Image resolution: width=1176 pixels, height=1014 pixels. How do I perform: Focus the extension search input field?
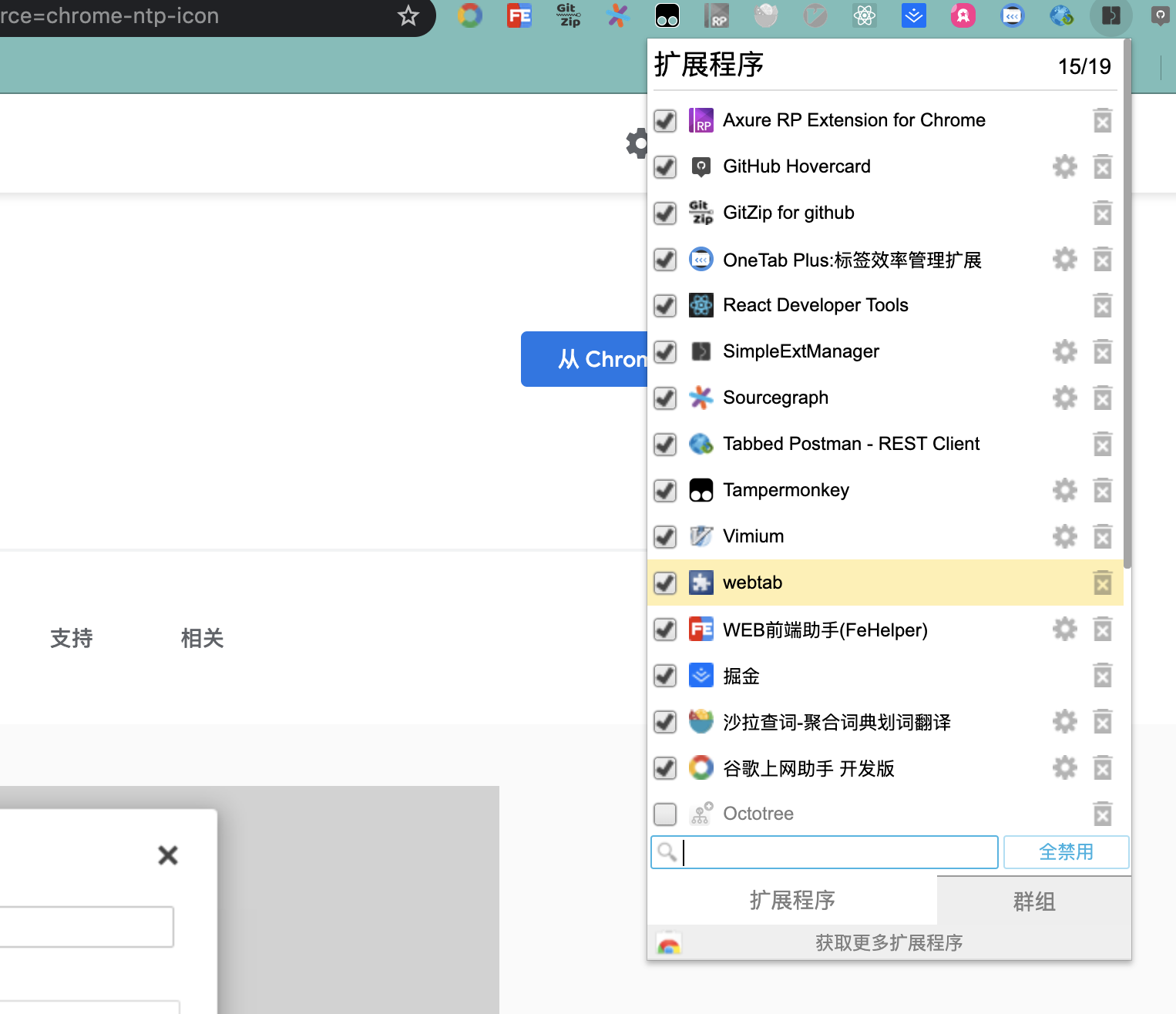pyautogui.click(x=825, y=852)
